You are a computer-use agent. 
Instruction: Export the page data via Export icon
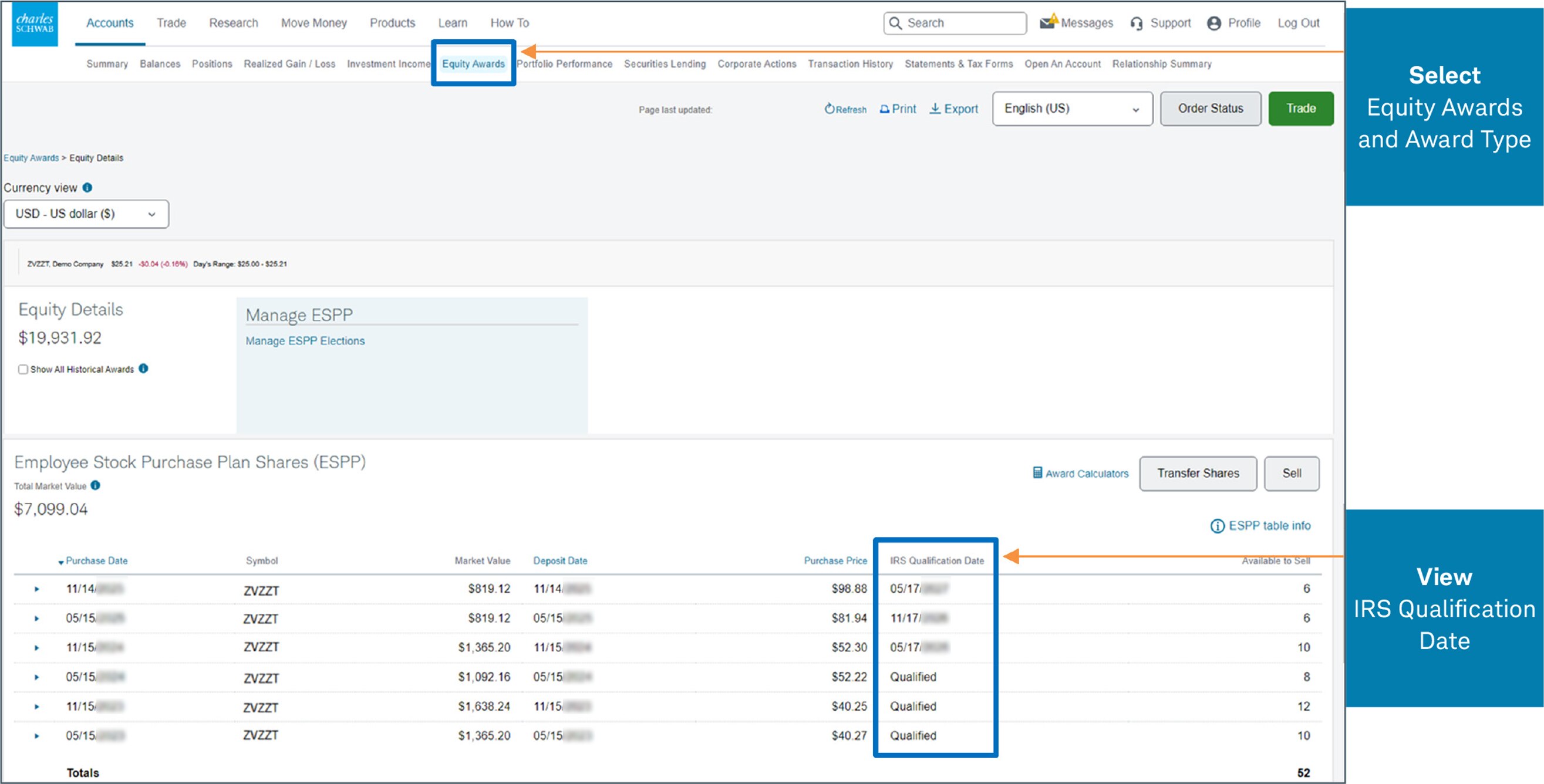click(x=936, y=109)
